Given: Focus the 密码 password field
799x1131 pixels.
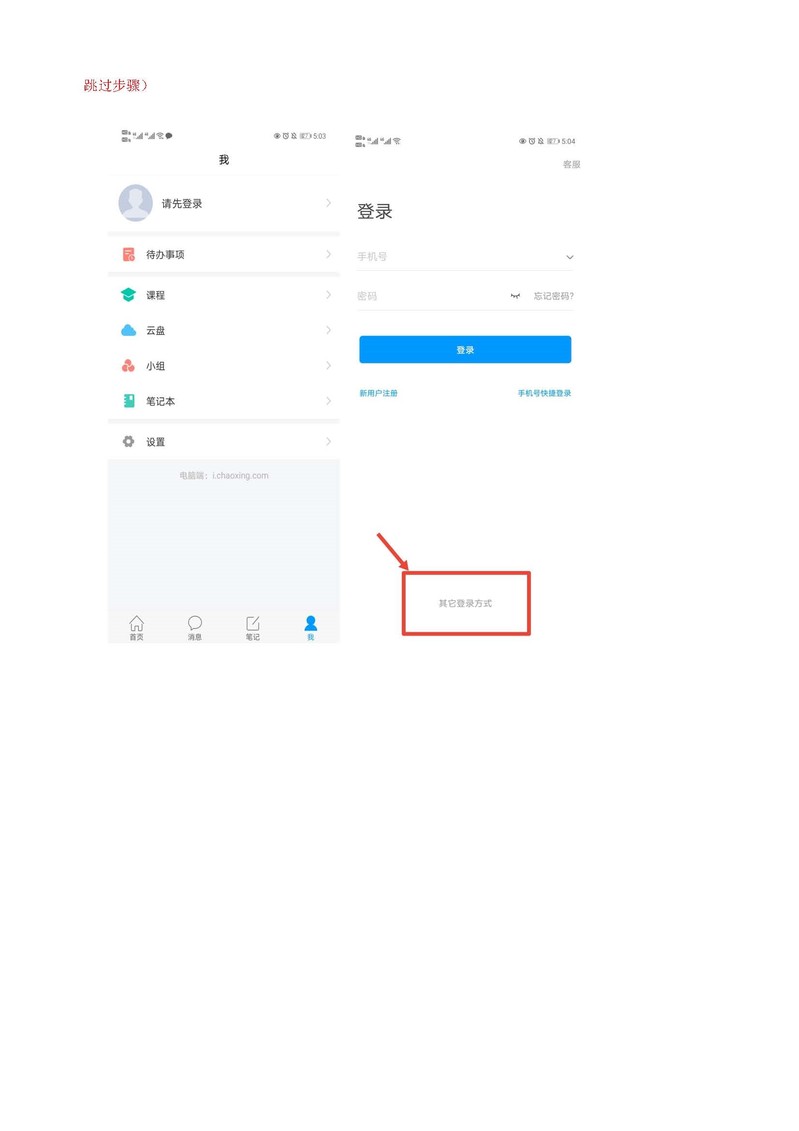Looking at the screenshot, I should click(x=433, y=296).
